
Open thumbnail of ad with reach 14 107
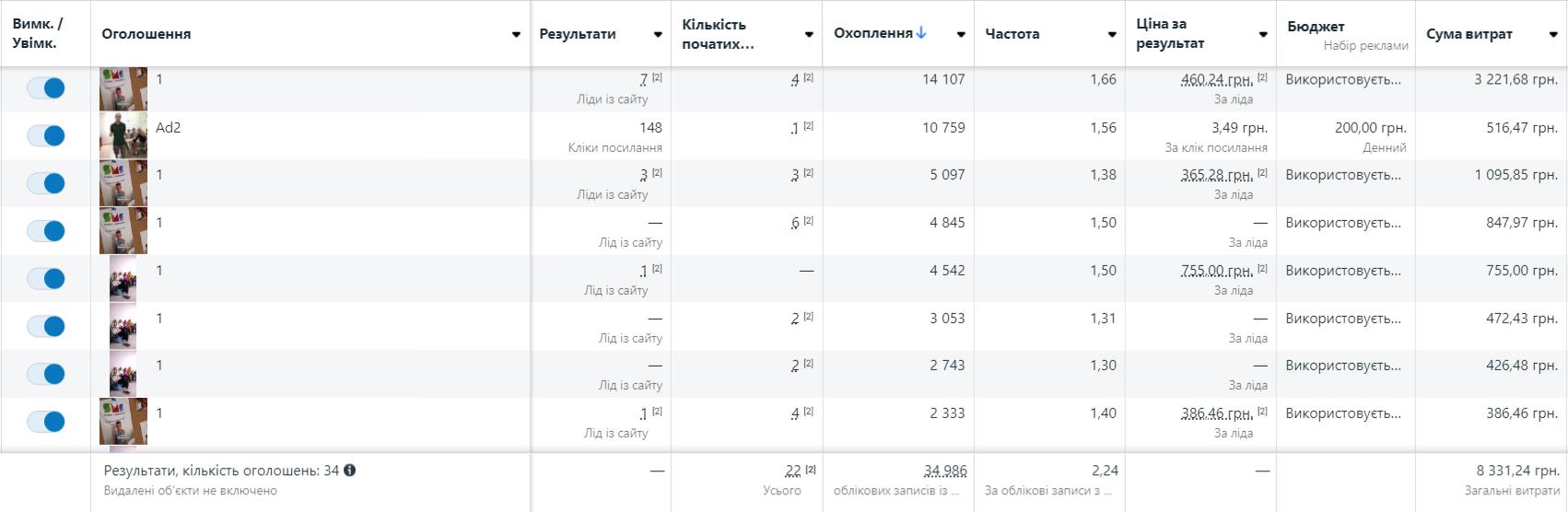point(123,88)
